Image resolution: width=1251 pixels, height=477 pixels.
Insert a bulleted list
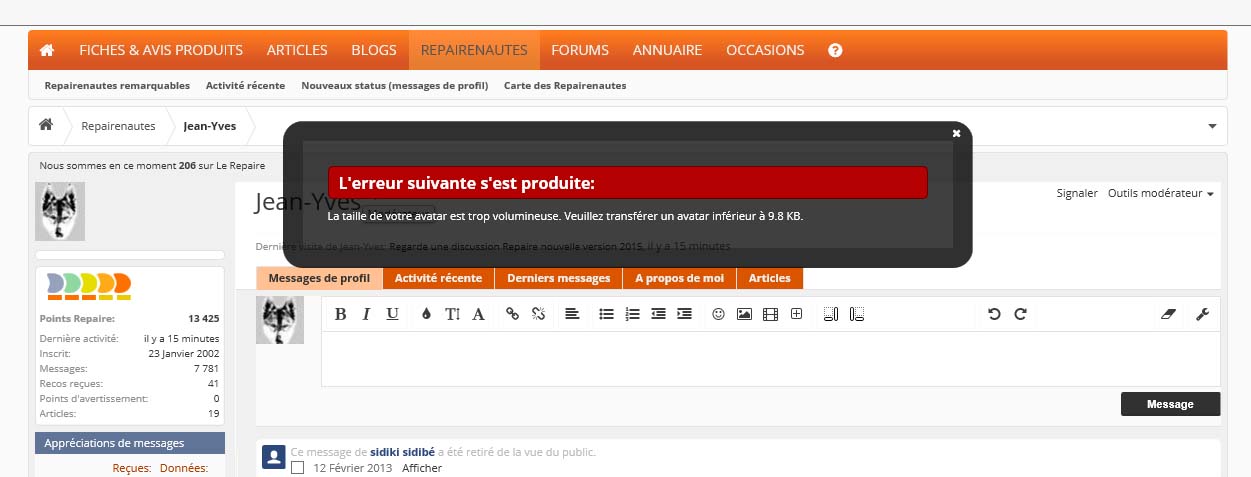pos(606,314)
